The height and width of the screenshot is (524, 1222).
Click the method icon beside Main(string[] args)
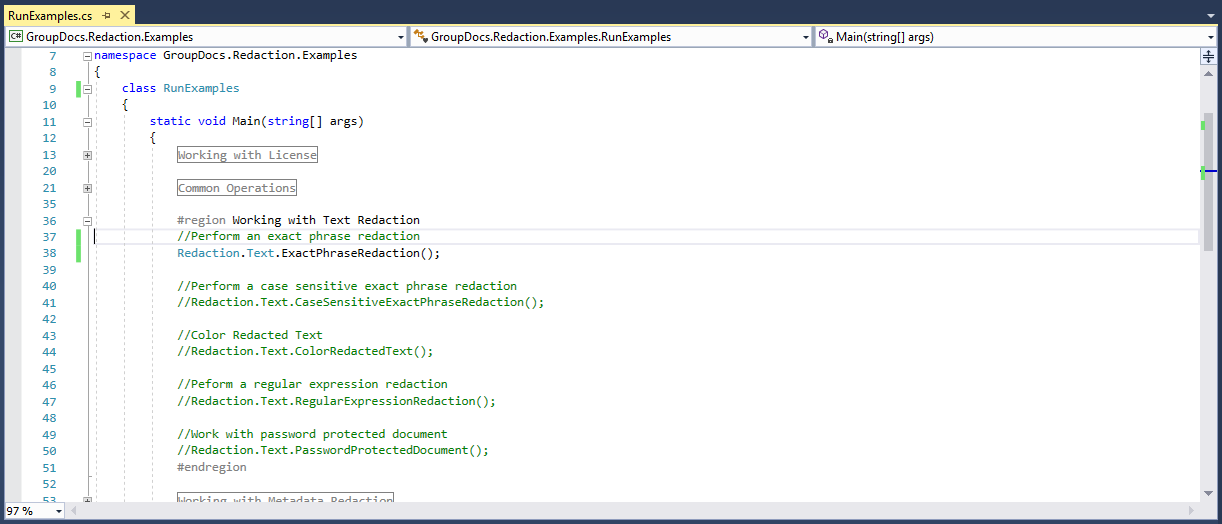825,37
